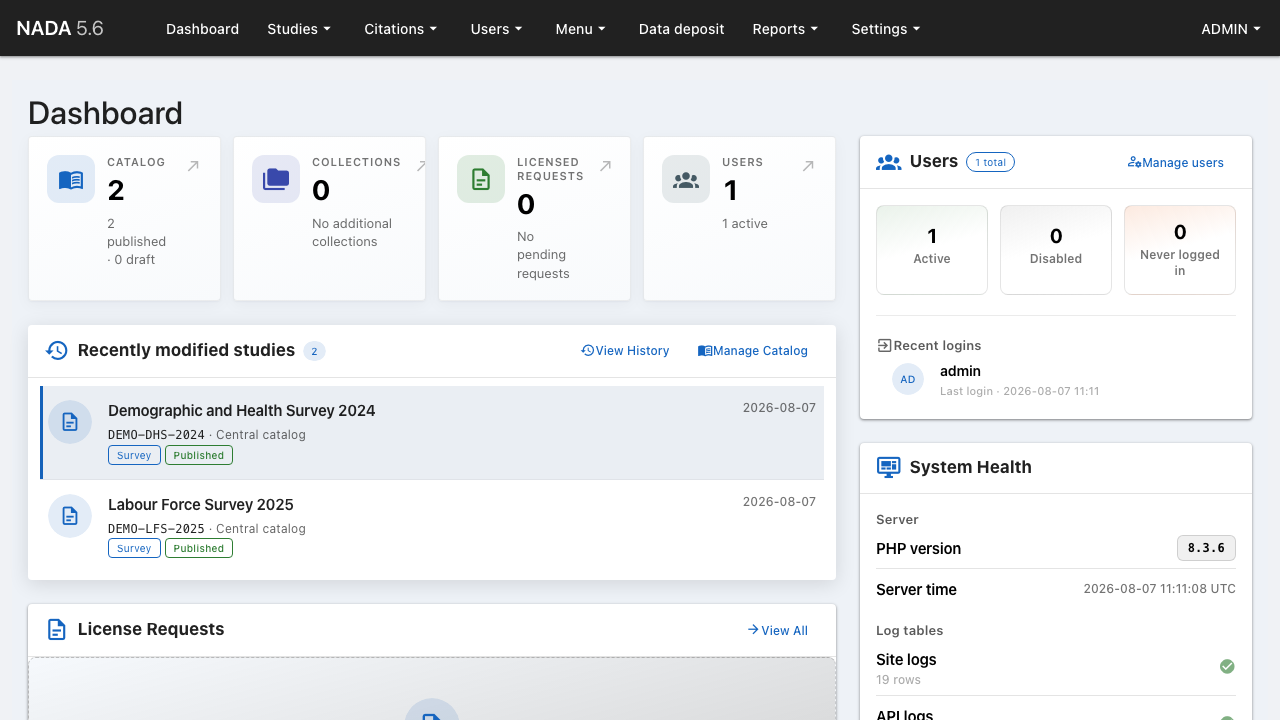Click the Recent logins arrow icon

(884, 345)
